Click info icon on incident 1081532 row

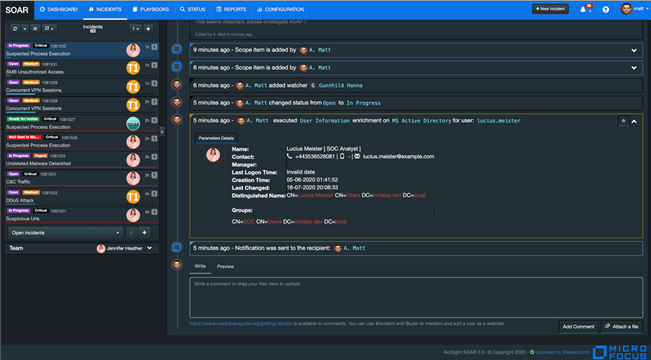click(154, 47)
